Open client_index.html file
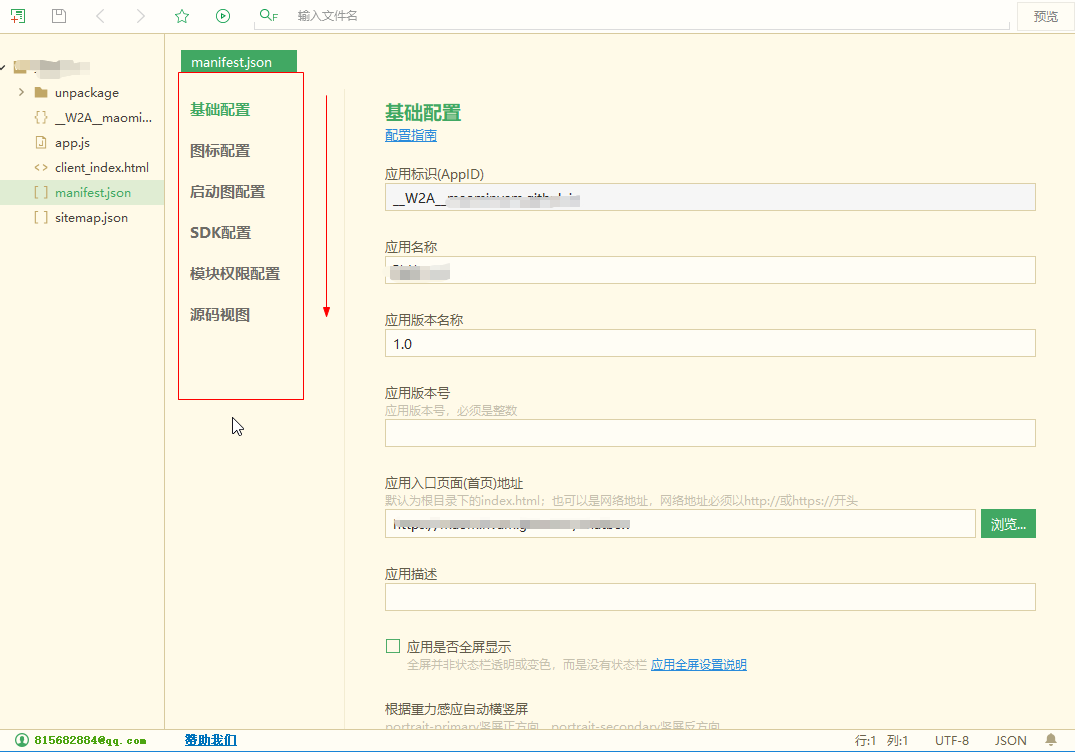Image resolution: width=1075 pixels, height=752 pixels. (101, 167)
